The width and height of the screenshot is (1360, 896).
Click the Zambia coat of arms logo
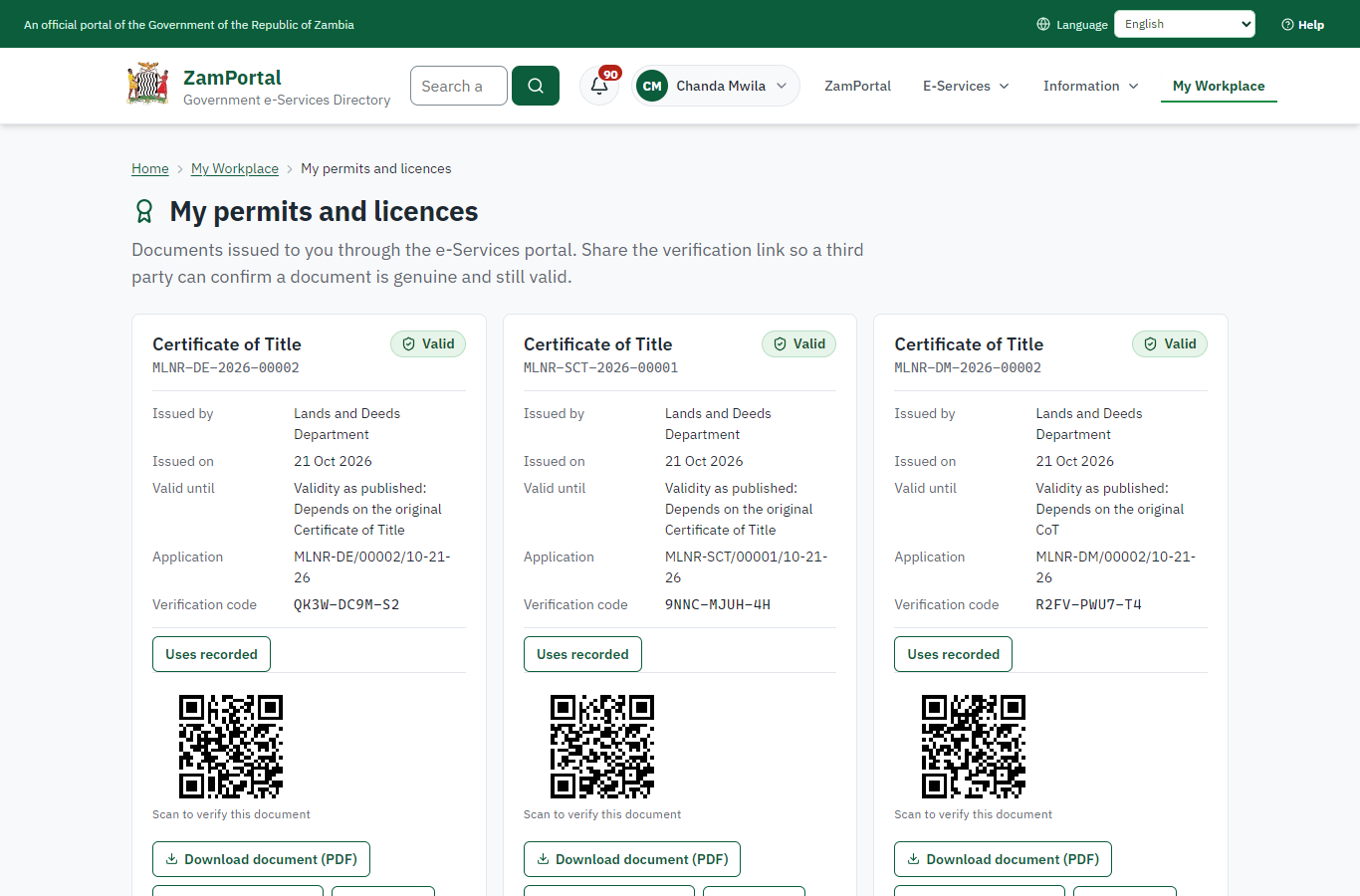(148, 85)
